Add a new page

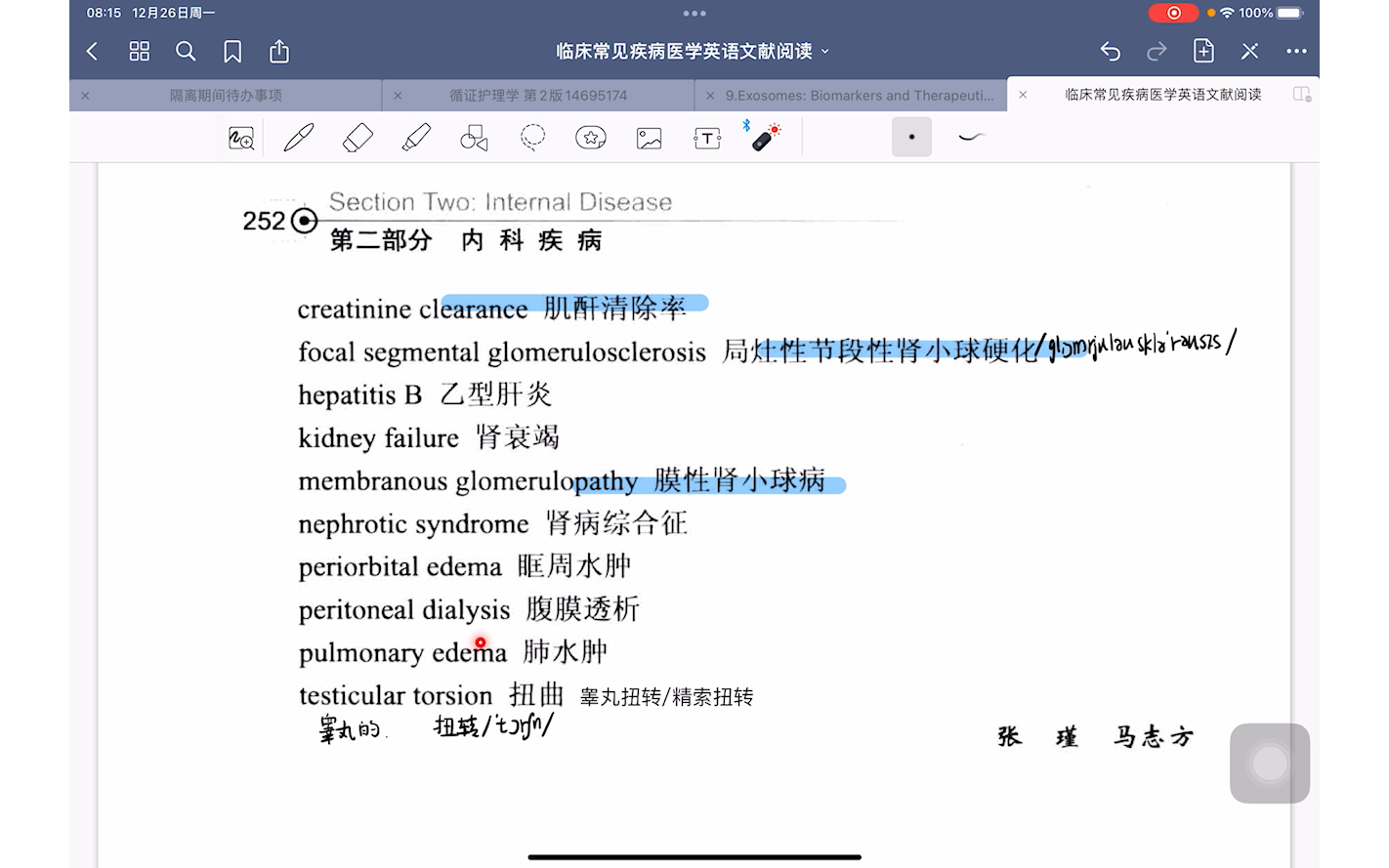(x=1203, y=51)
